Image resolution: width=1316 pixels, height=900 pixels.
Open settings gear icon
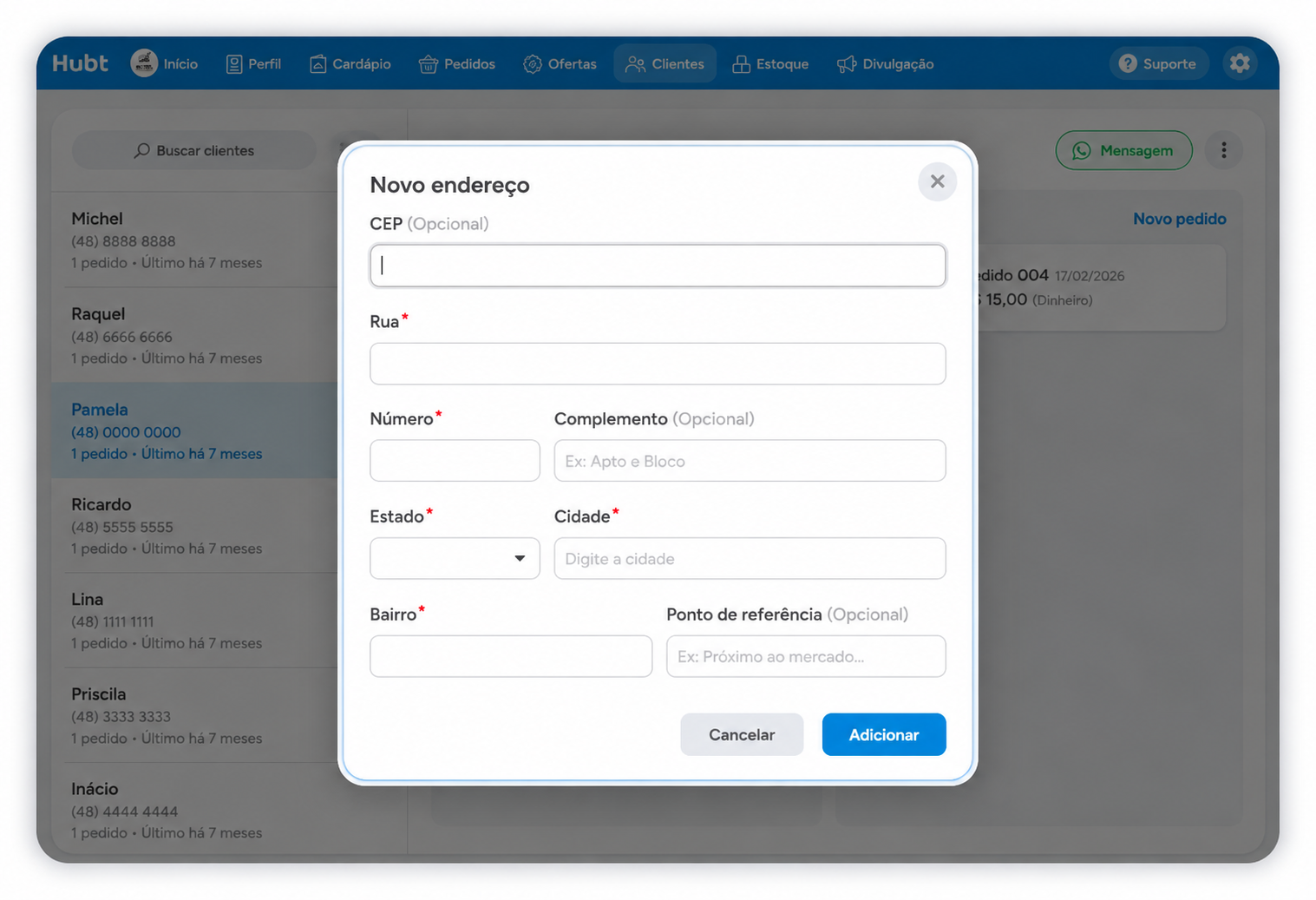tap(1240, 63)
